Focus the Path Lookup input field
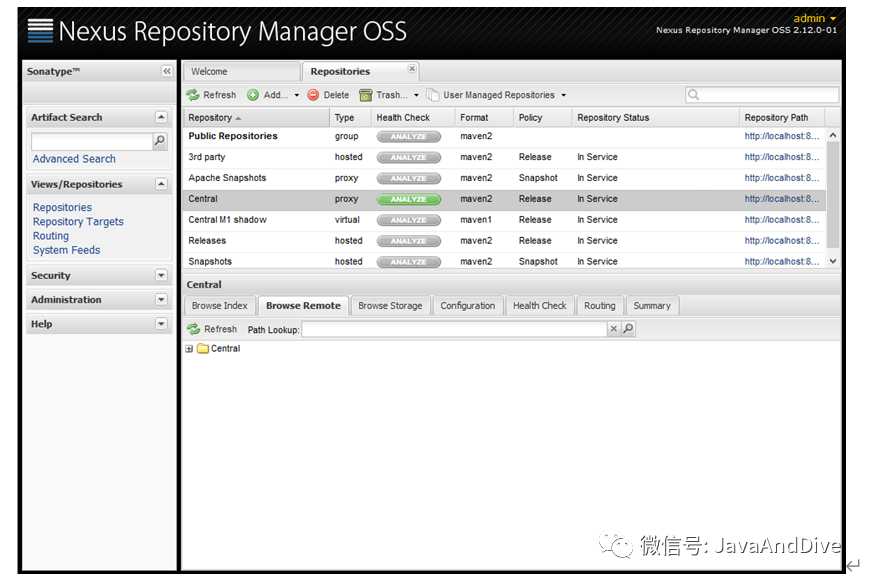The width and height of the screenshot is (869, 583). click(454, 329)
